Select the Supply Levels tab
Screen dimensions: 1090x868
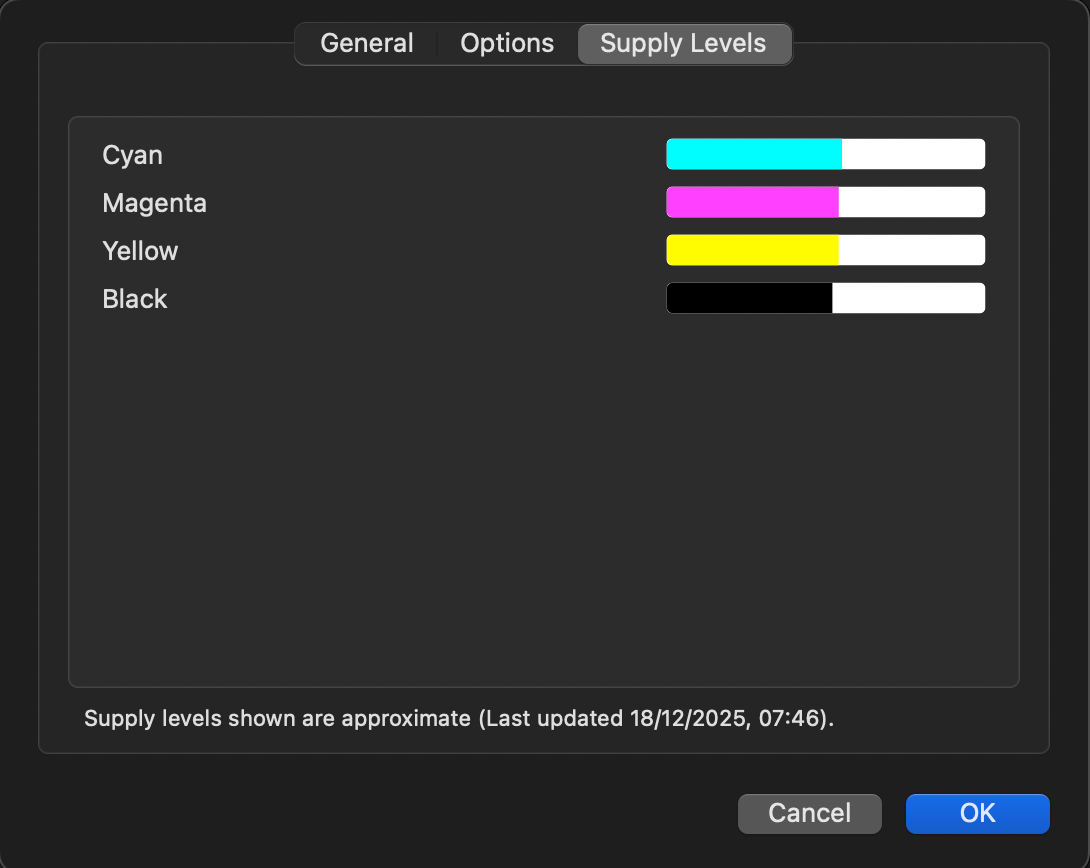tap(683, 44)
